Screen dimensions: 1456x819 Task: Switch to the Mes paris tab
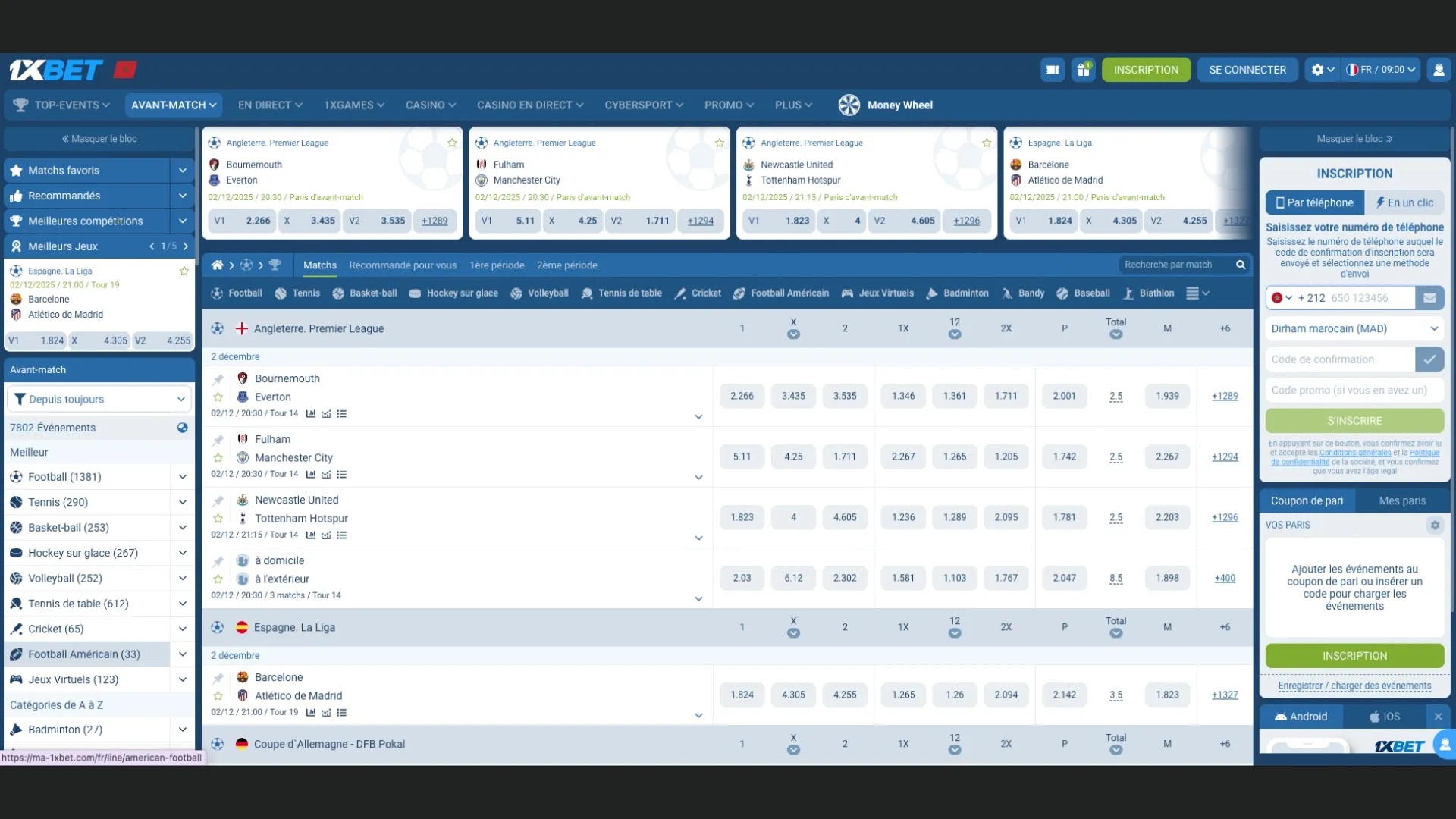click(x=1402, y=500)
